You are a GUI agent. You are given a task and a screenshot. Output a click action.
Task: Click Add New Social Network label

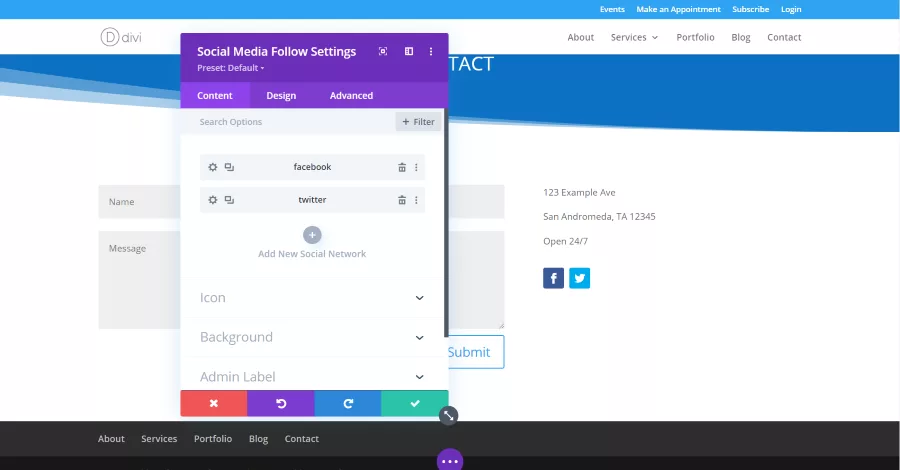click(312, 254)
